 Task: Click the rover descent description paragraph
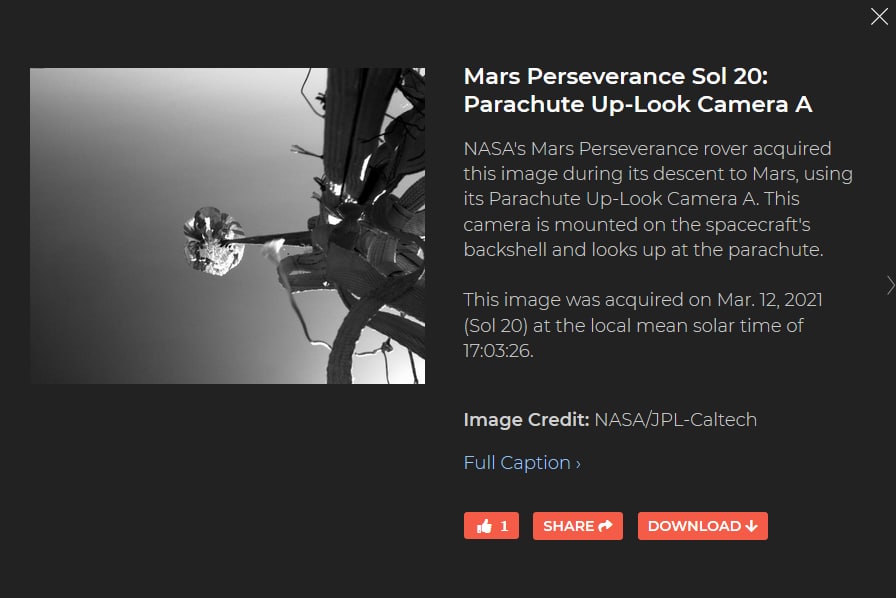tap(658, 199)
